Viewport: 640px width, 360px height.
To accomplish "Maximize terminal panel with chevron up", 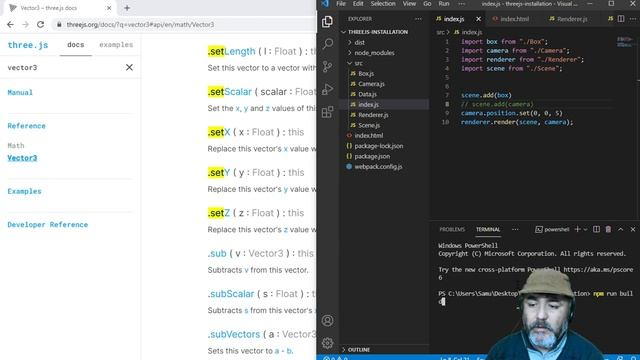I will [620, 229].
